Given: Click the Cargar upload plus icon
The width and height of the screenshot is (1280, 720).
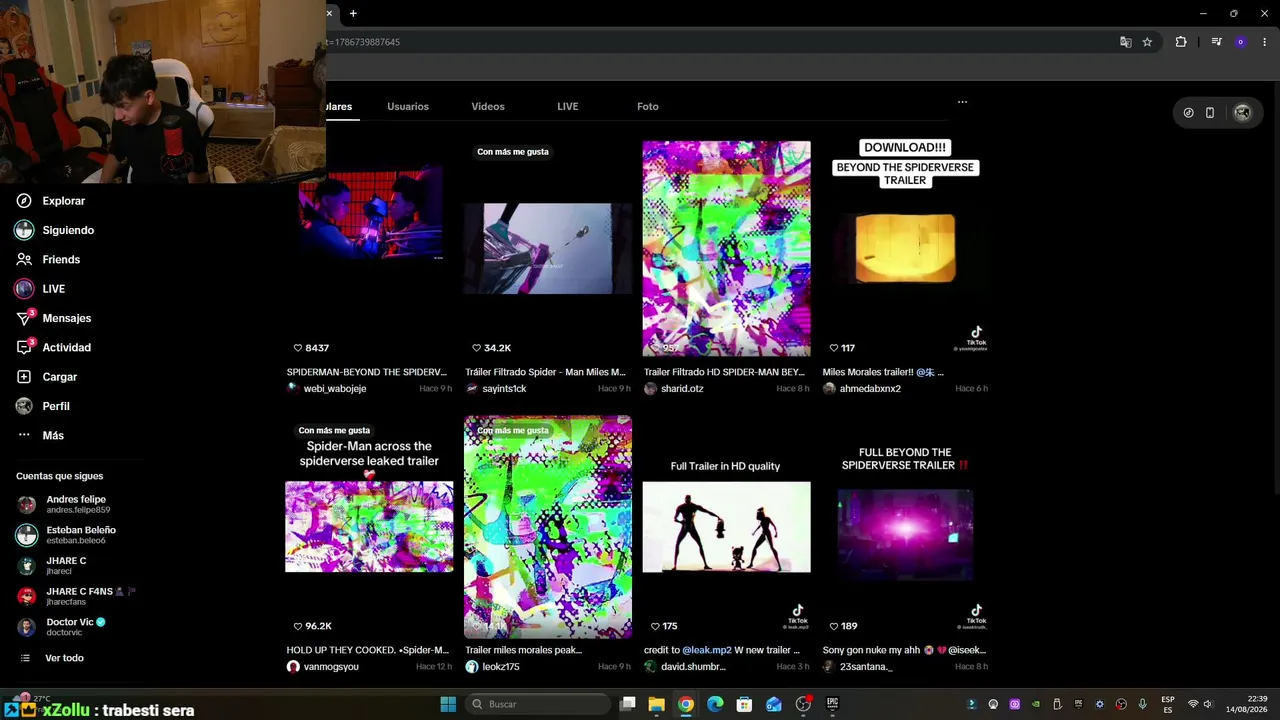Looking at the screenshot, I should click(24, 377).
